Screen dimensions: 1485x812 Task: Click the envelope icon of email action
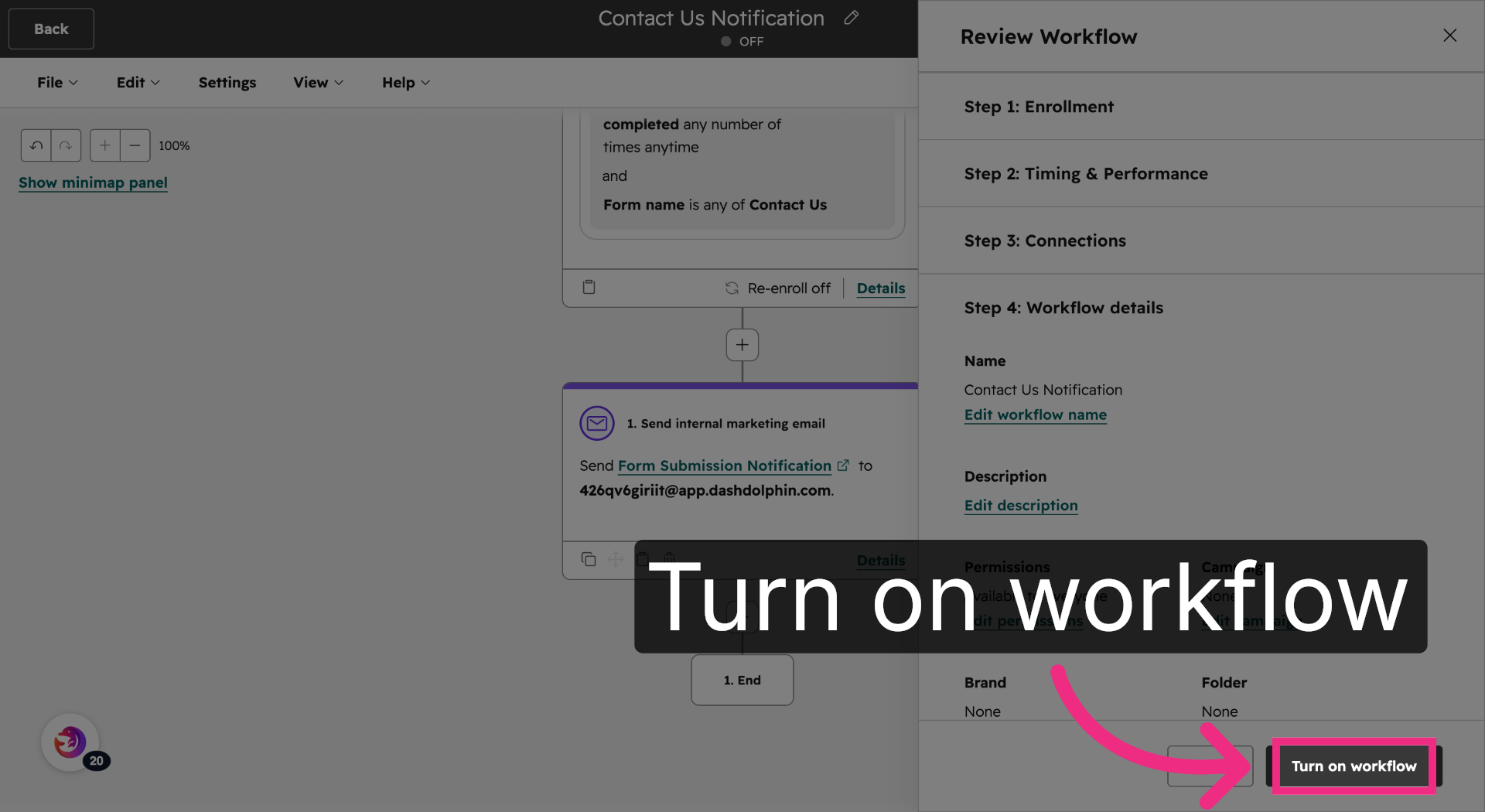click(596, 423)
